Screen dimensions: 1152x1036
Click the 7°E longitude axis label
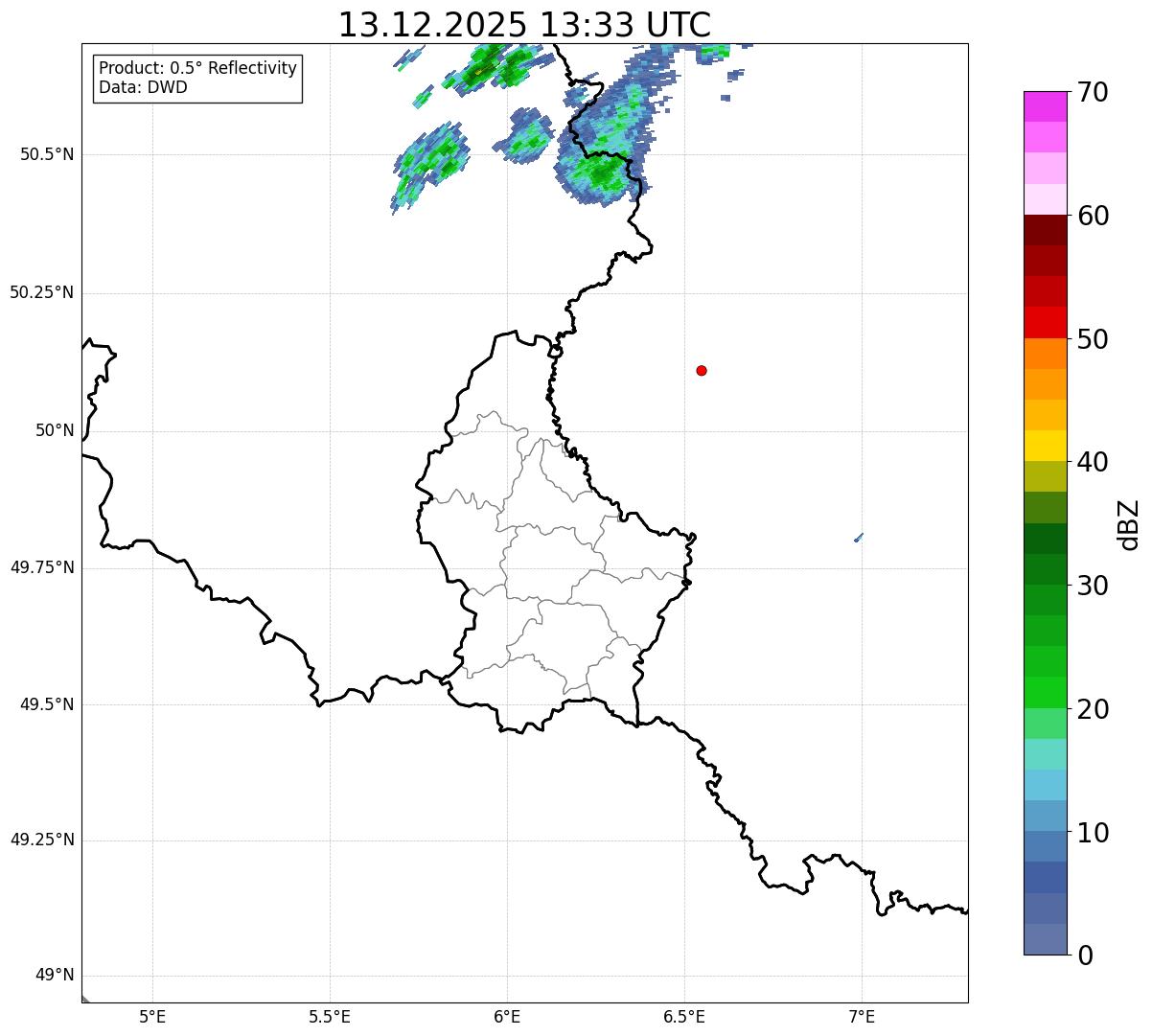point(862,1017)
